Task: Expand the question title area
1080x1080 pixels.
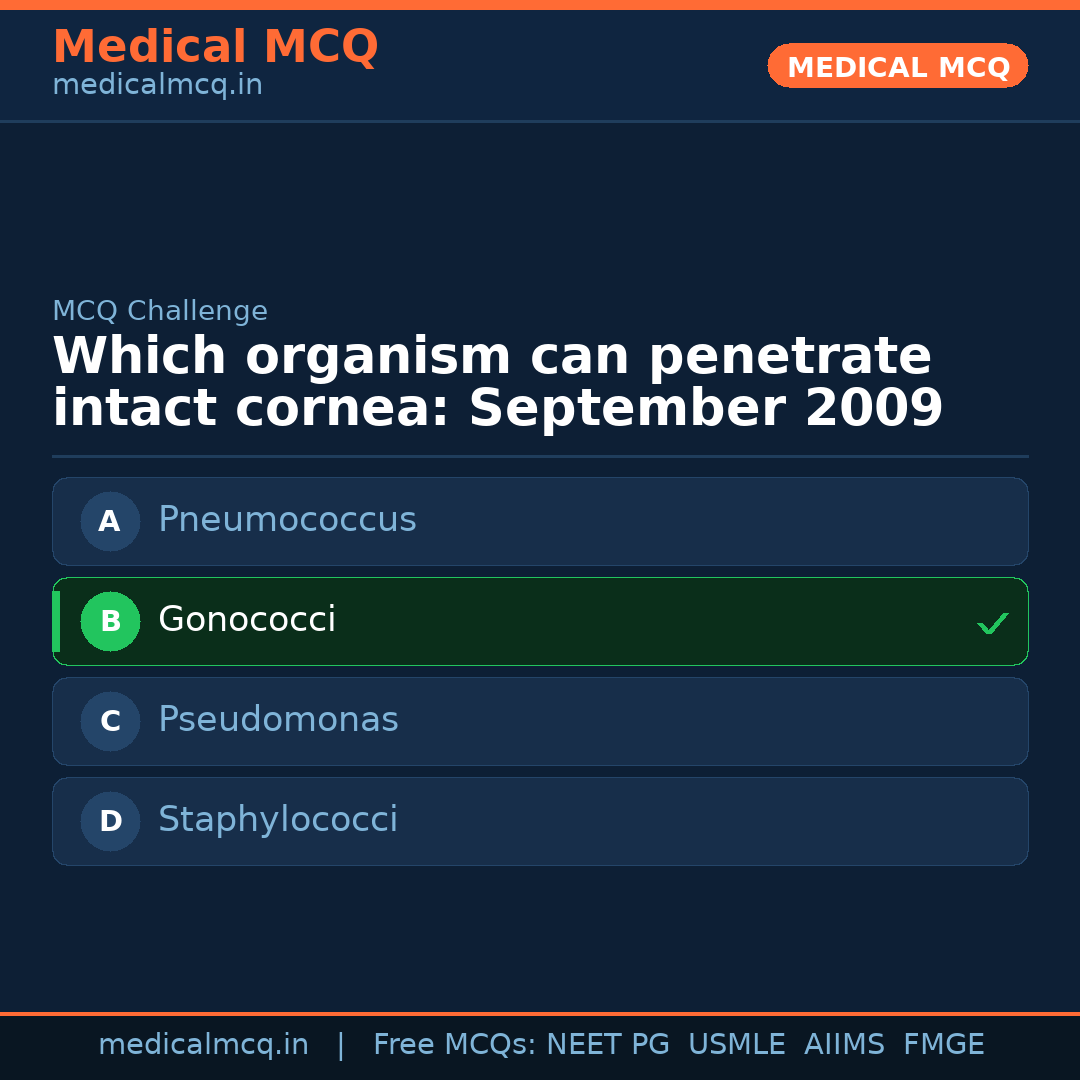Action: [497, 380]
